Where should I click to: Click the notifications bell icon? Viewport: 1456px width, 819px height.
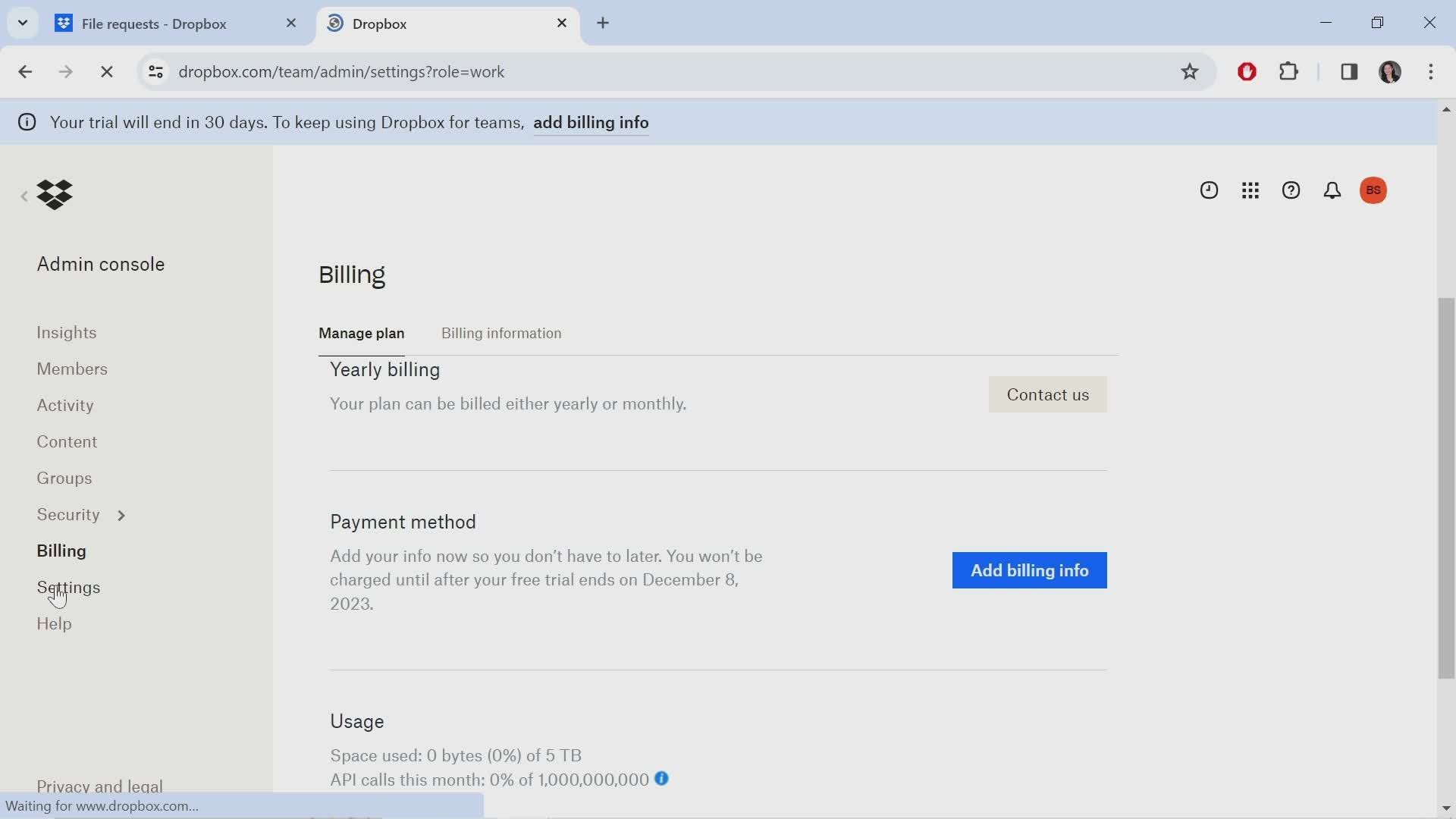tap(1331, 189)
